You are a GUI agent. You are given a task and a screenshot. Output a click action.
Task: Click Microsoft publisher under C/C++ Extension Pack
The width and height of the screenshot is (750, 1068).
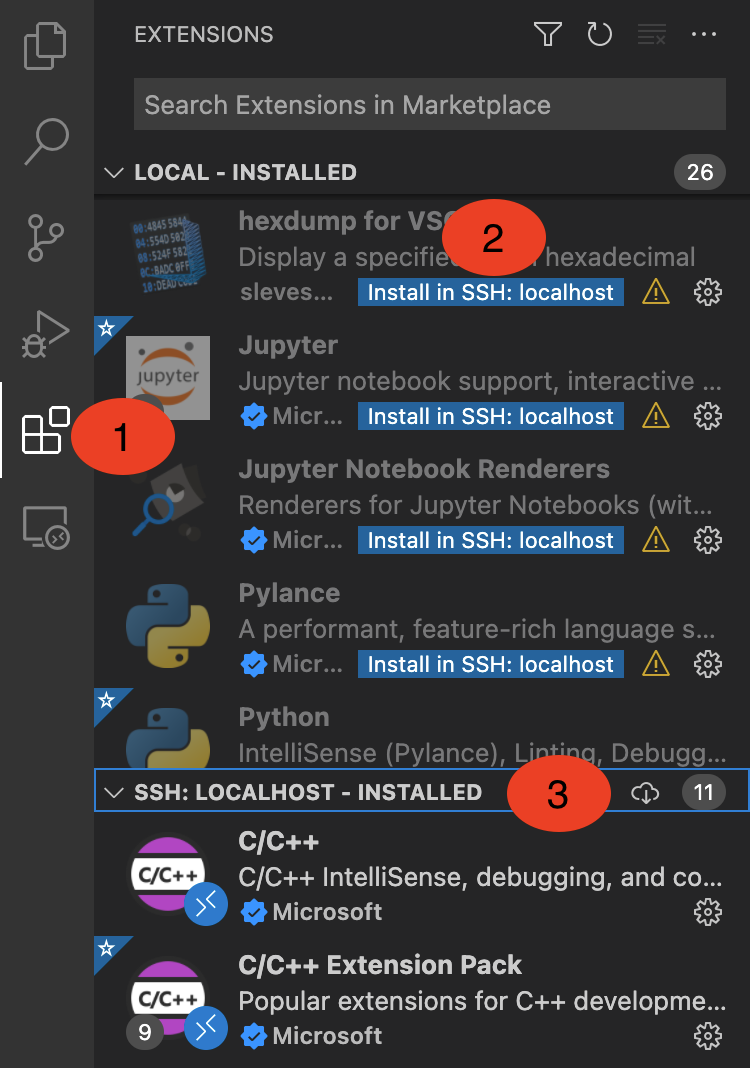pyautogui.click(x=327, y=1036)
